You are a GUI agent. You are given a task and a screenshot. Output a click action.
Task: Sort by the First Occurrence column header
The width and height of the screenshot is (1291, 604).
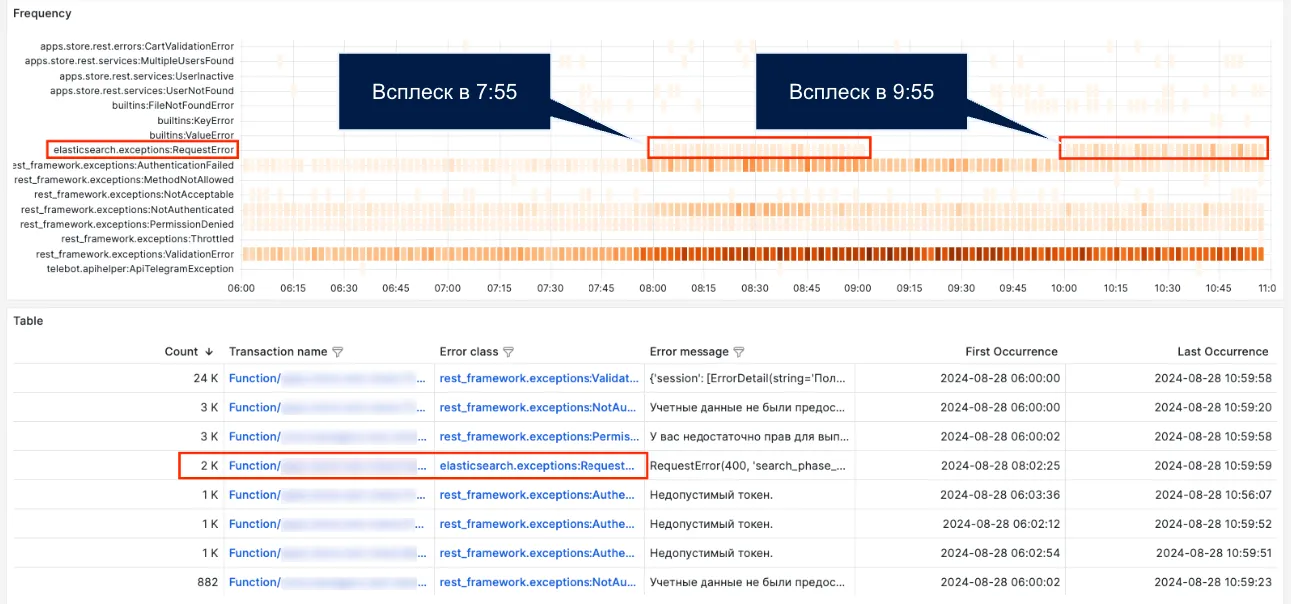point(1011,352)
